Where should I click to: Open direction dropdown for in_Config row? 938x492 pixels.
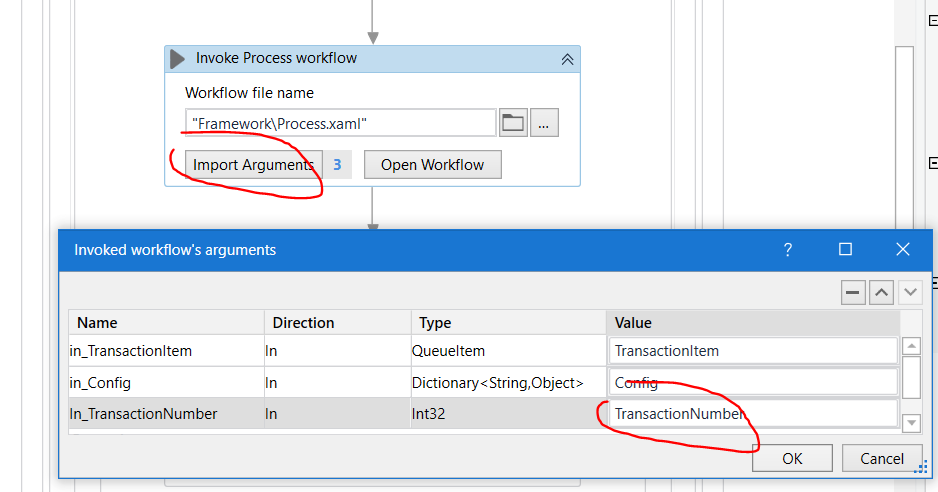coord(337,382)
